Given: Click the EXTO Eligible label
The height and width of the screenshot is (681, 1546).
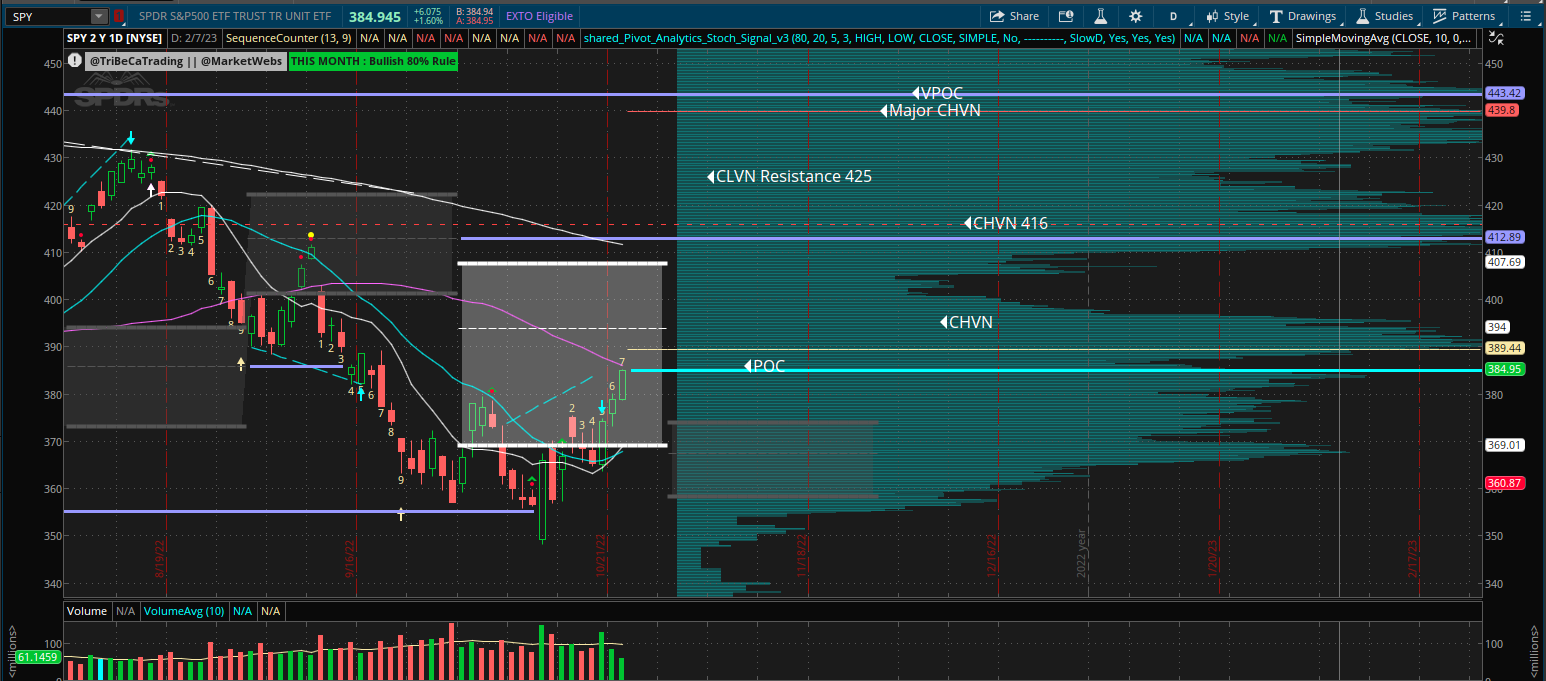Looking at the screenshot, I should 540,16.
